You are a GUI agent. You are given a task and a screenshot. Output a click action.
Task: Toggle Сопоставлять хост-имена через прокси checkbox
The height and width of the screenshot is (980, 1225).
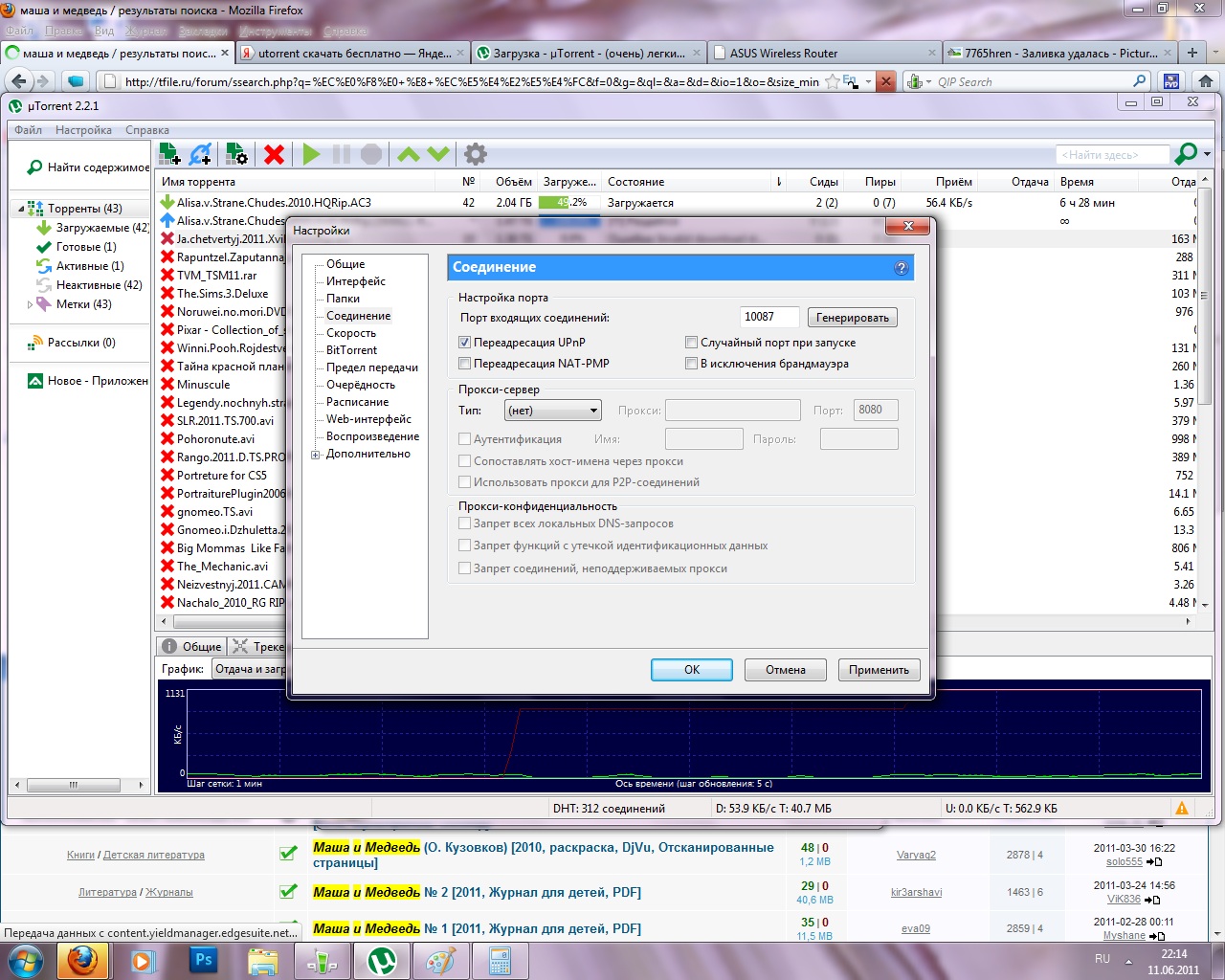click(x=465, y=461)
